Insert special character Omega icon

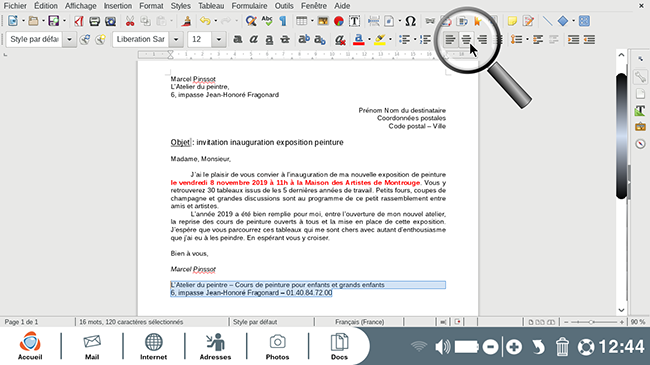410,21
